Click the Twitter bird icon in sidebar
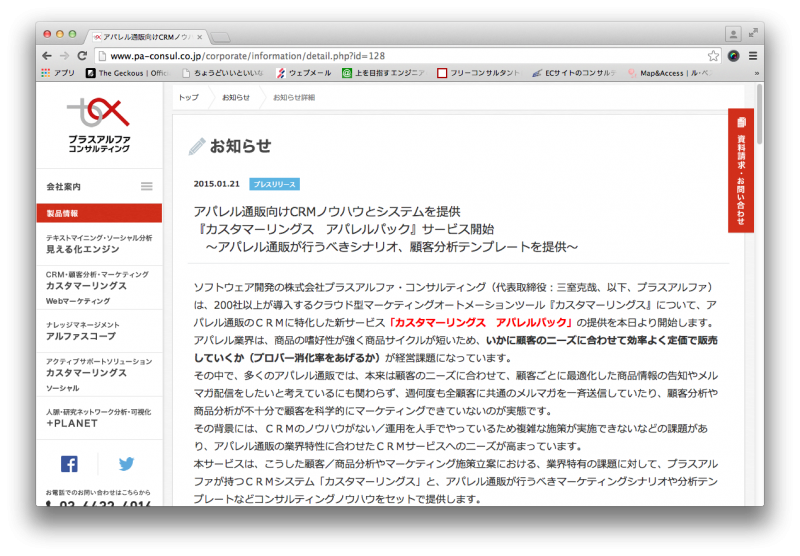The height and width of the screenshot is (556, 800). coord(127,464)
